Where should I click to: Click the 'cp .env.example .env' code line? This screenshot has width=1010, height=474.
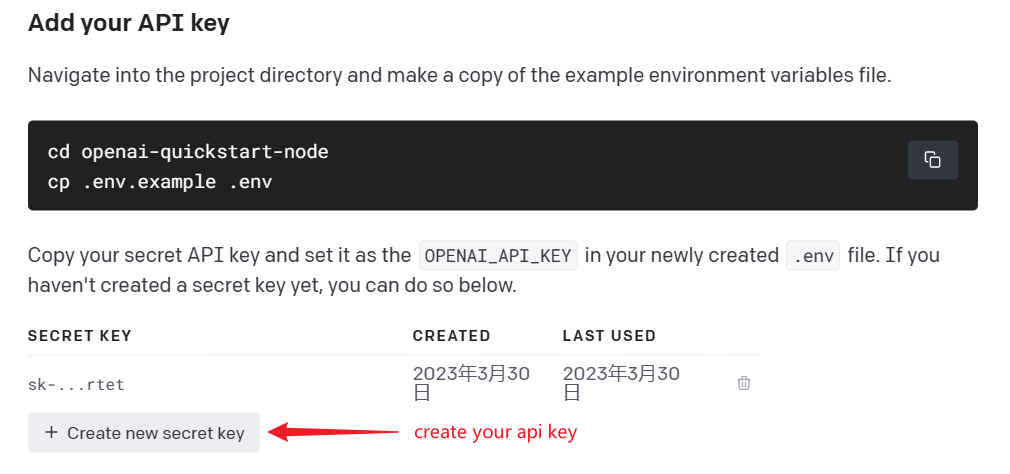[160, 182]
